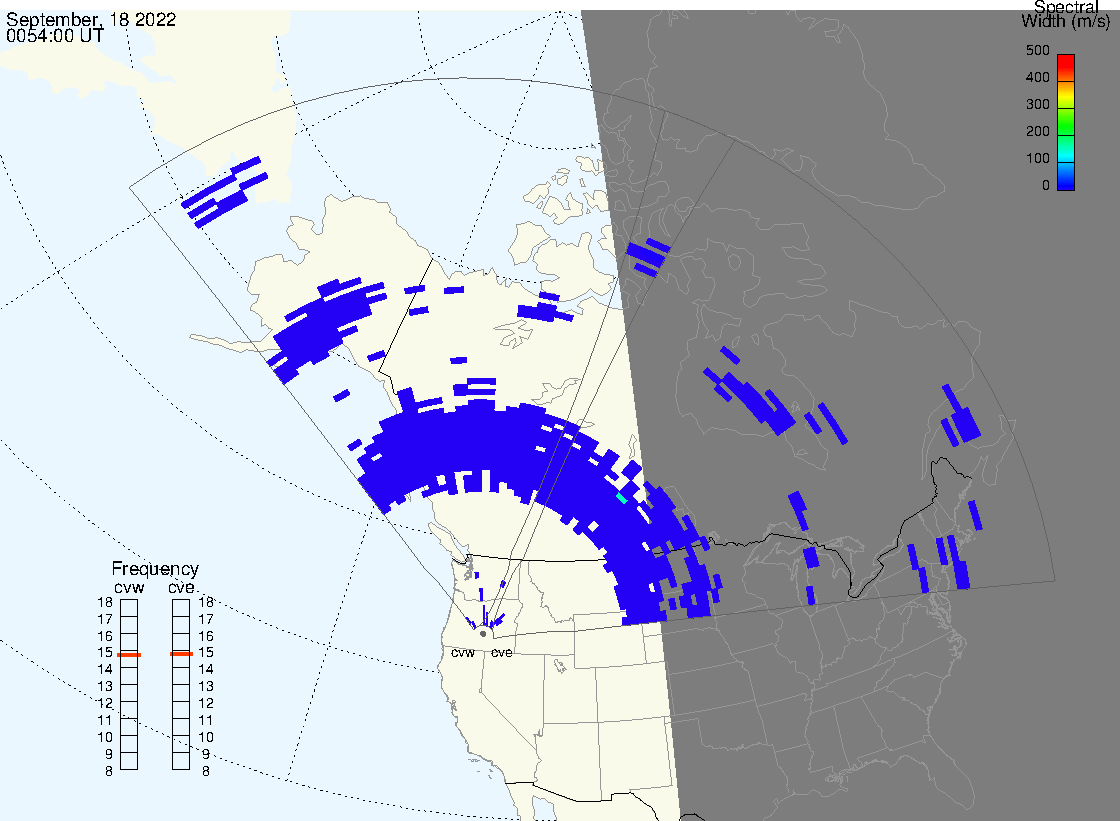This screenshot has height=821, width=1120.
Task: Click the red marker on cvw frequency bar
Action: coord(129,655)
